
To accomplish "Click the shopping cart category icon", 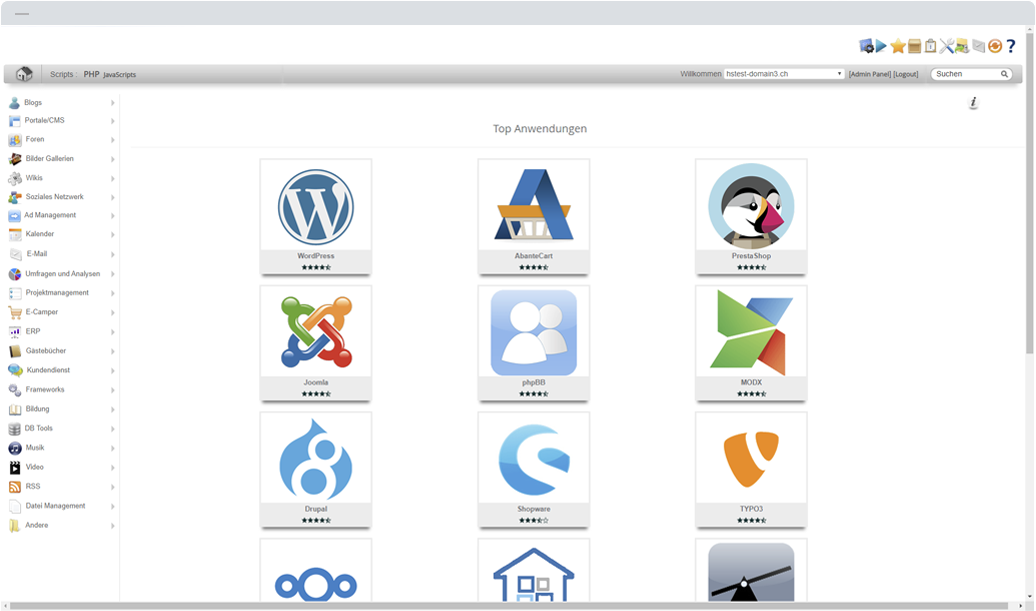I will pyautogui.click(x=15, y=312).
